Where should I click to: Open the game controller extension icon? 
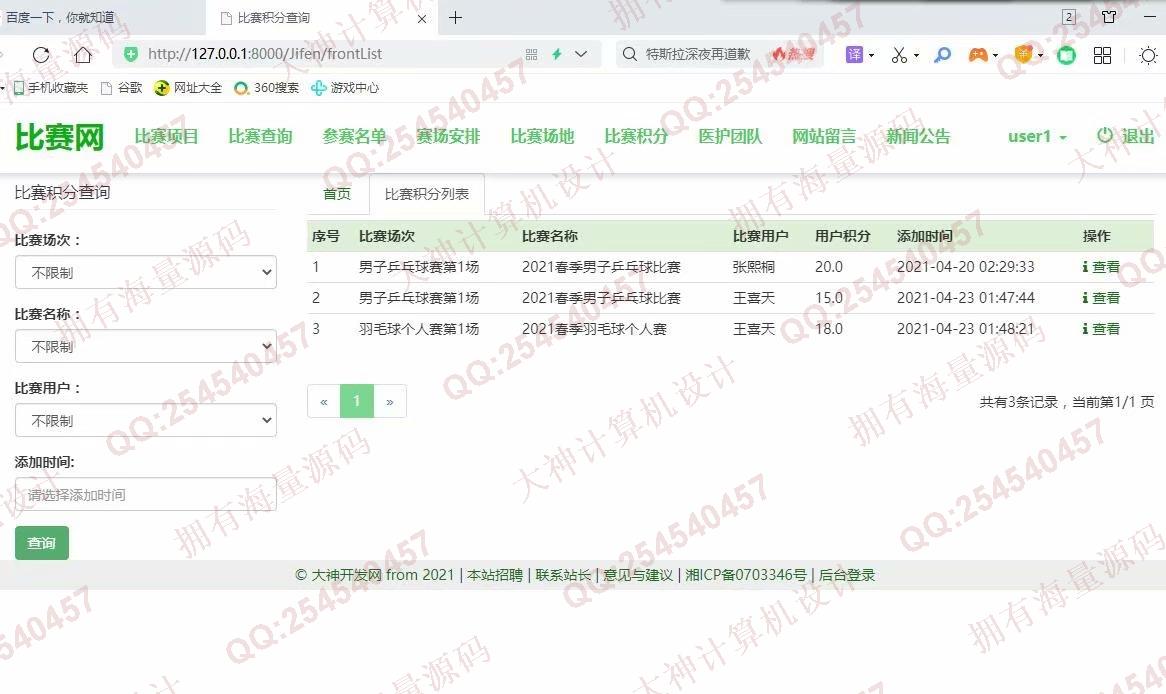pyautogui.click(x=978, y=54)
